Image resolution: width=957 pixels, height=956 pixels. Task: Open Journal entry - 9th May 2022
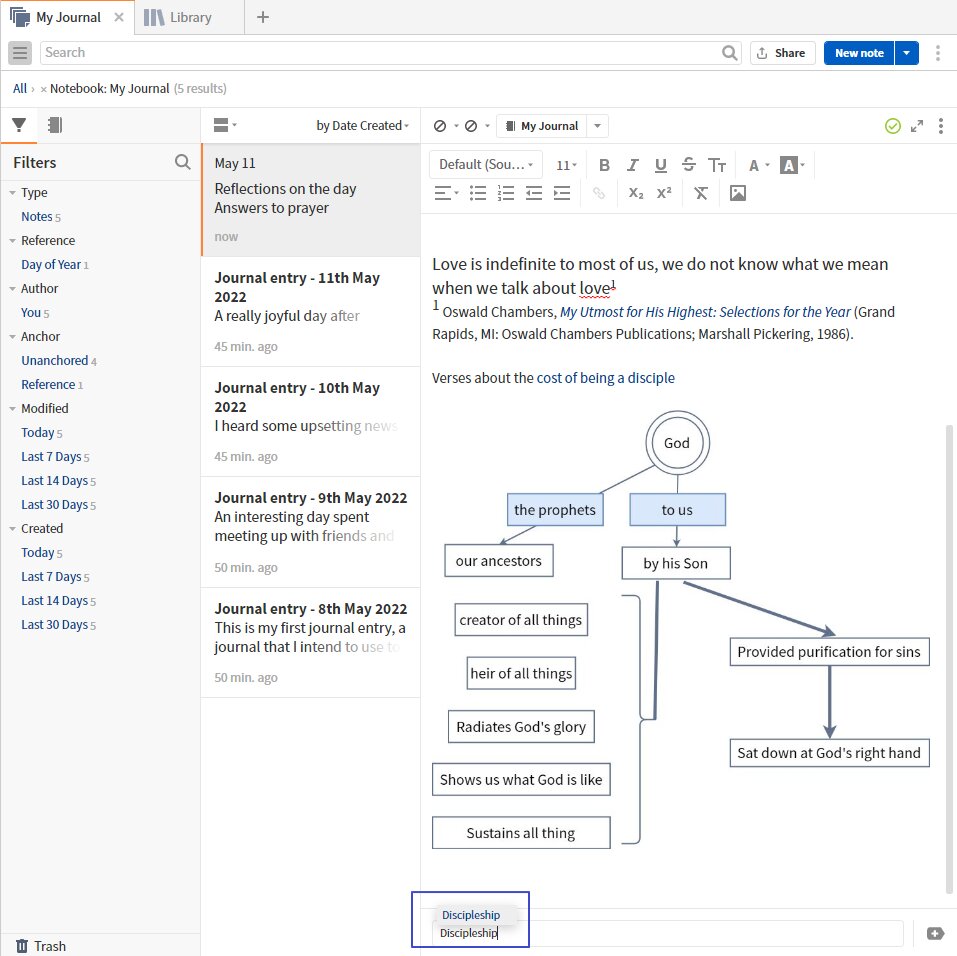pos(311,532)
